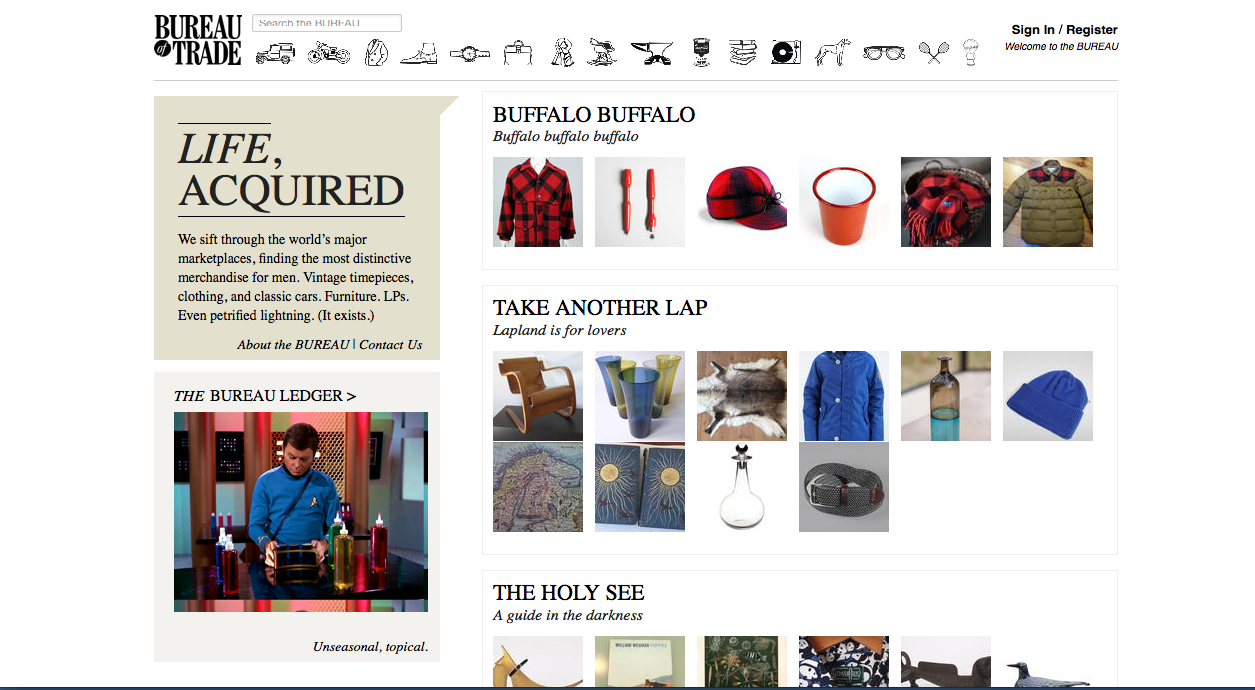Open the red plaid hunting cap thumbnail
This screenshot has height=690, width=1255.
[742, 202]
